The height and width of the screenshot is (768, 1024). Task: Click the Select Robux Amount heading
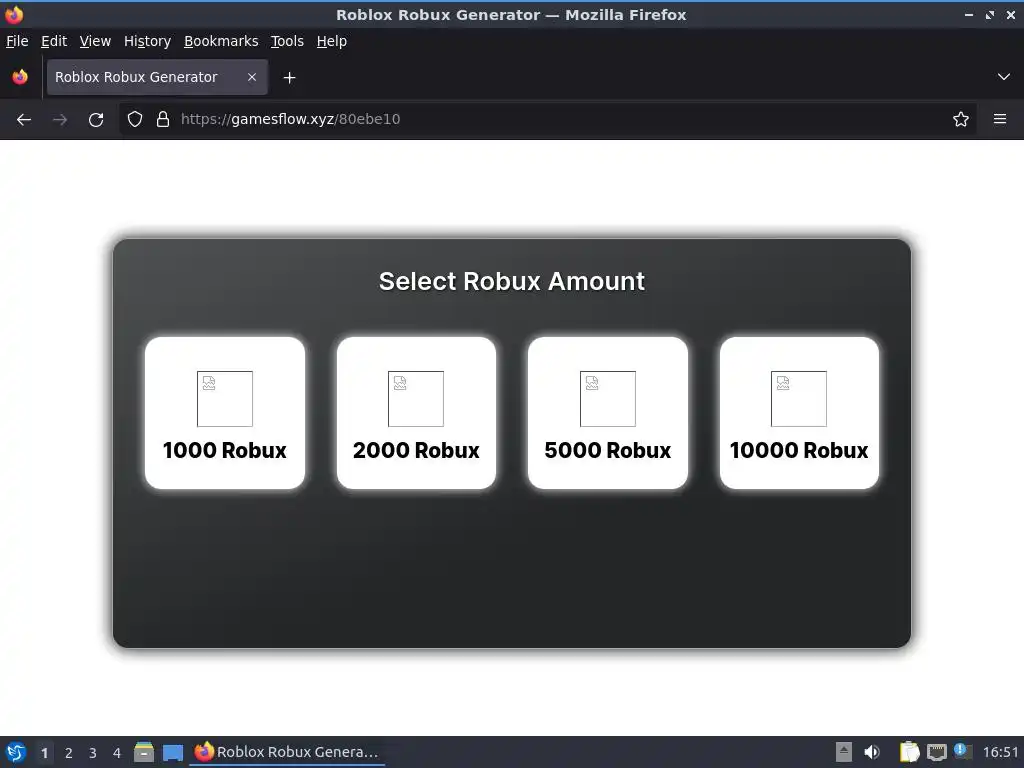pos(512,281)
